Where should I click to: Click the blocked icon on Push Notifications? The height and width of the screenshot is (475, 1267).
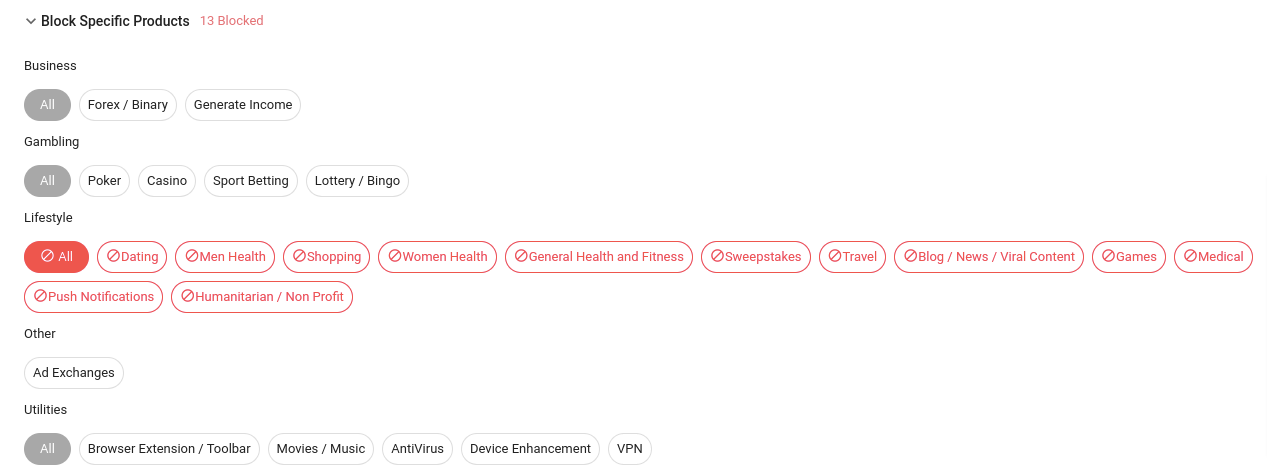(41, 296)
